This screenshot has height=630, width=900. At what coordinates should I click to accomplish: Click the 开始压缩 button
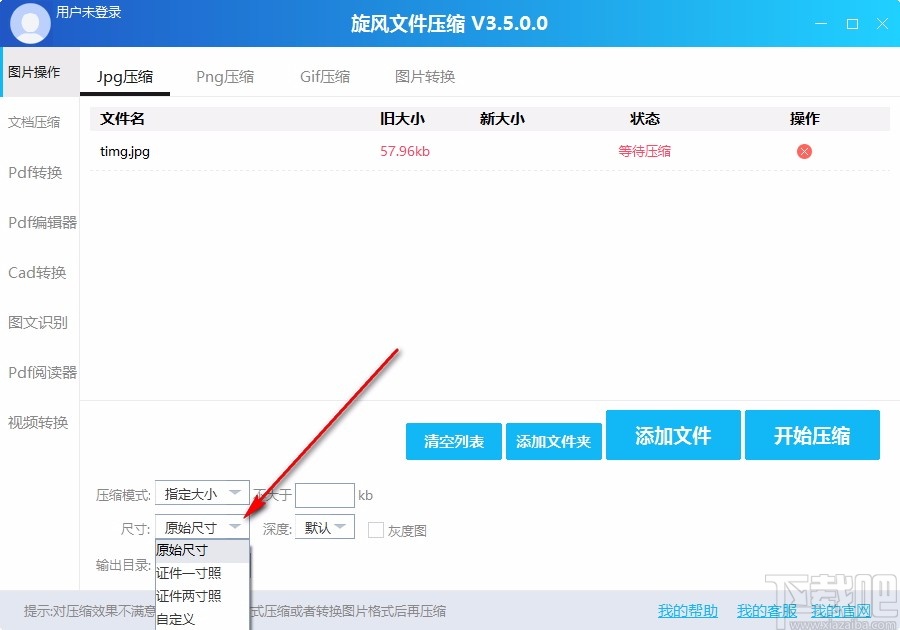click(812, 435)
